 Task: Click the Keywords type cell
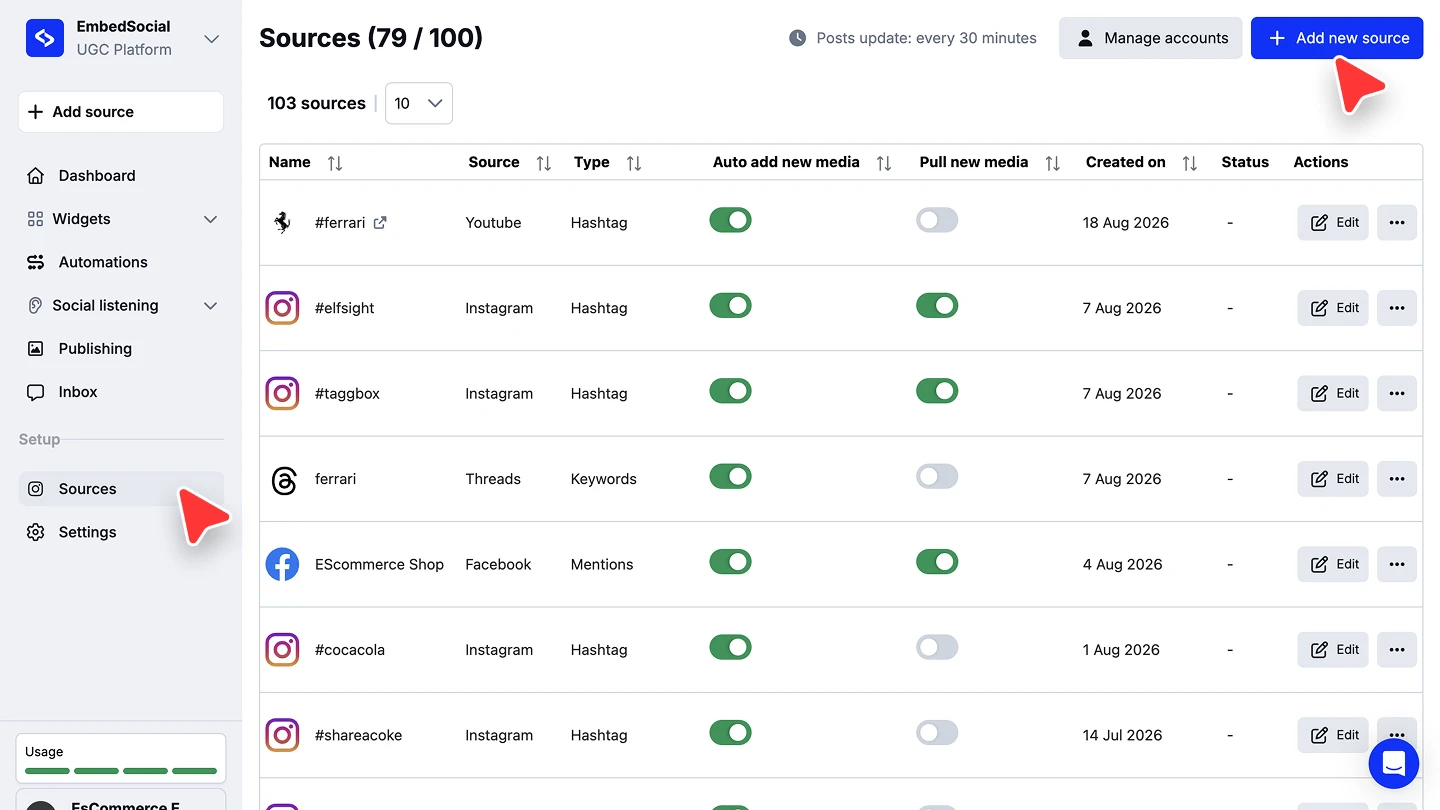[x=604, y=479]
